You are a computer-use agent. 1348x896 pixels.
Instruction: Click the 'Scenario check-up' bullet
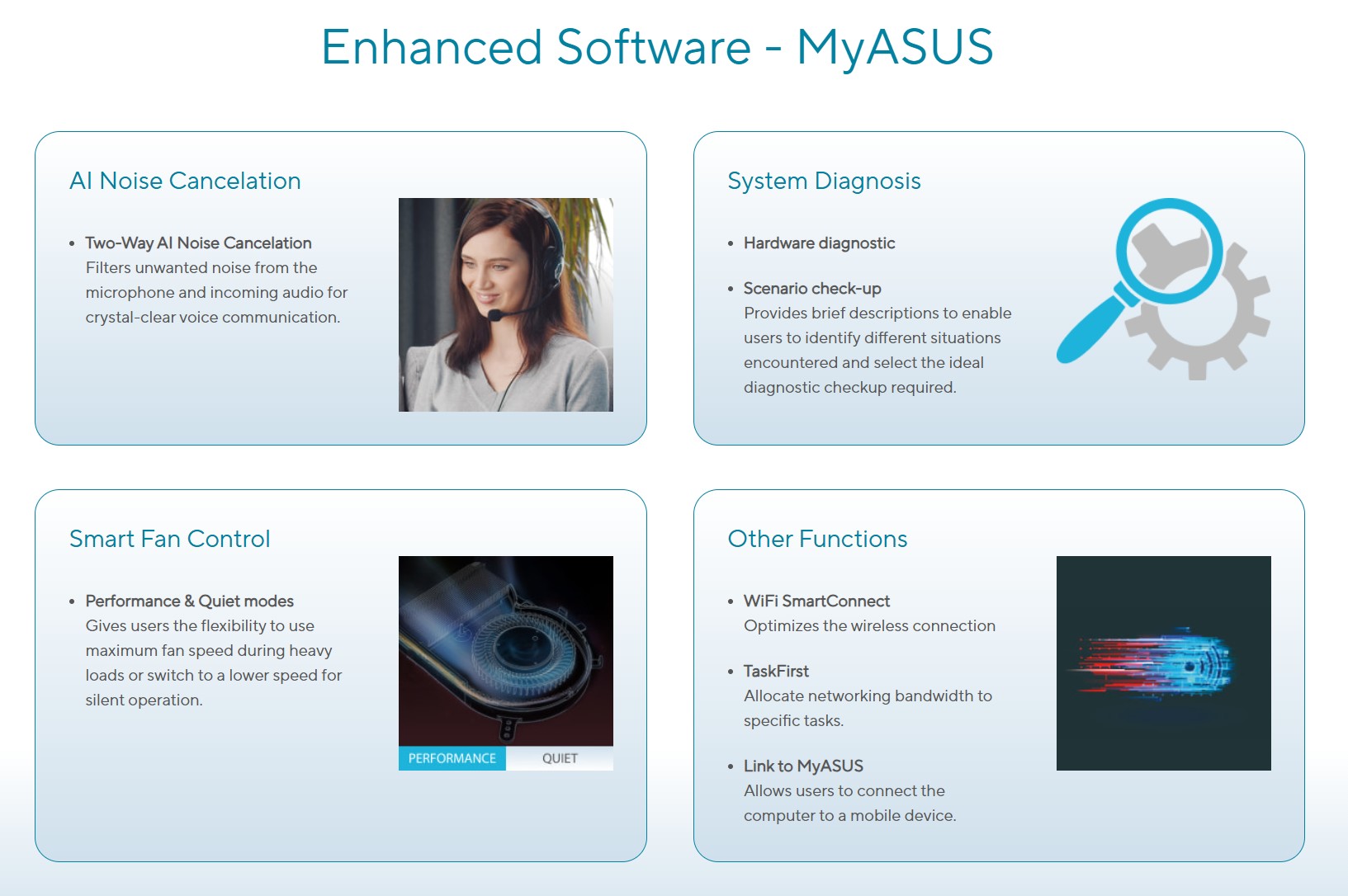812,289
